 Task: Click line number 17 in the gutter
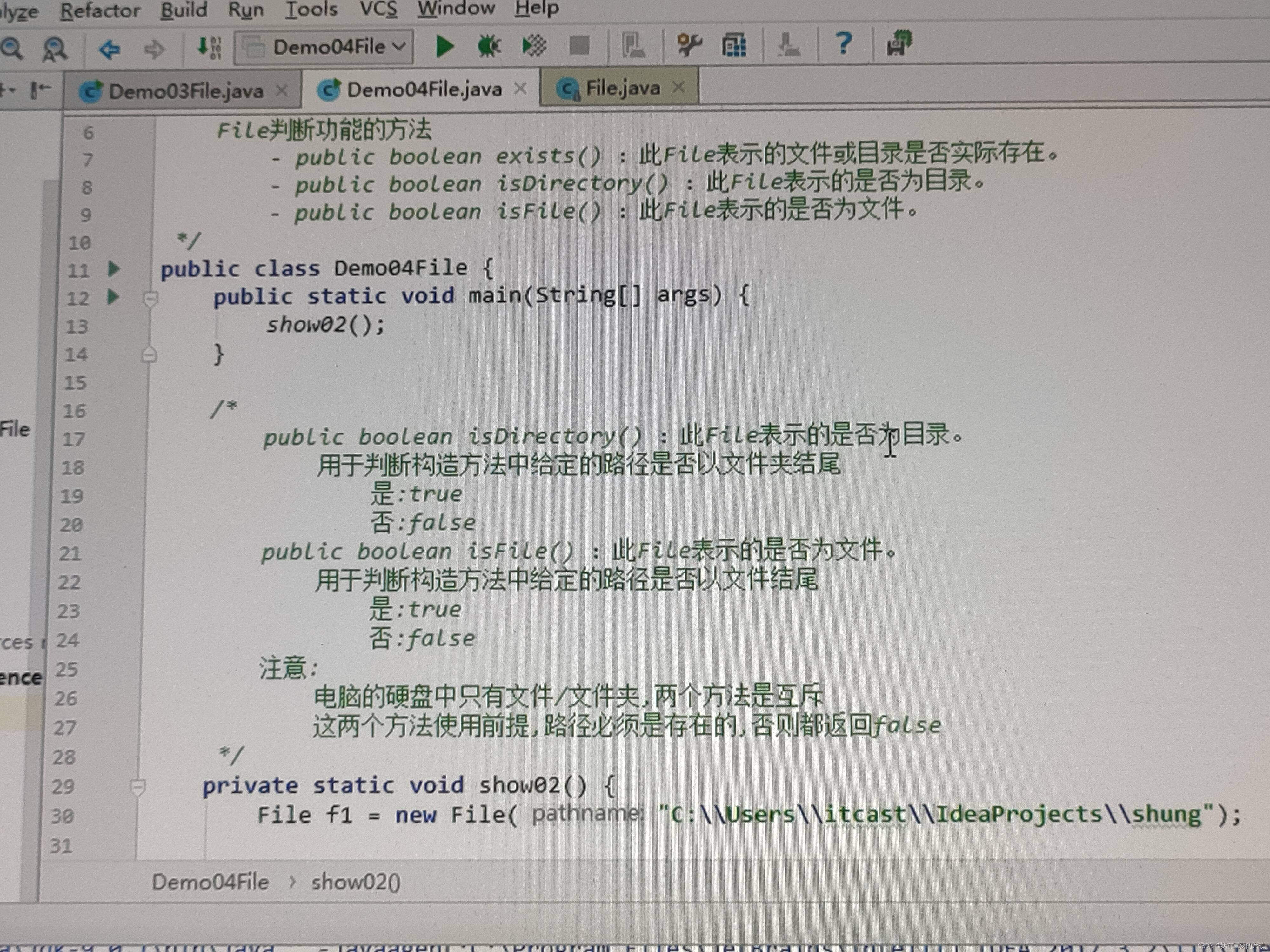(73, 440)
